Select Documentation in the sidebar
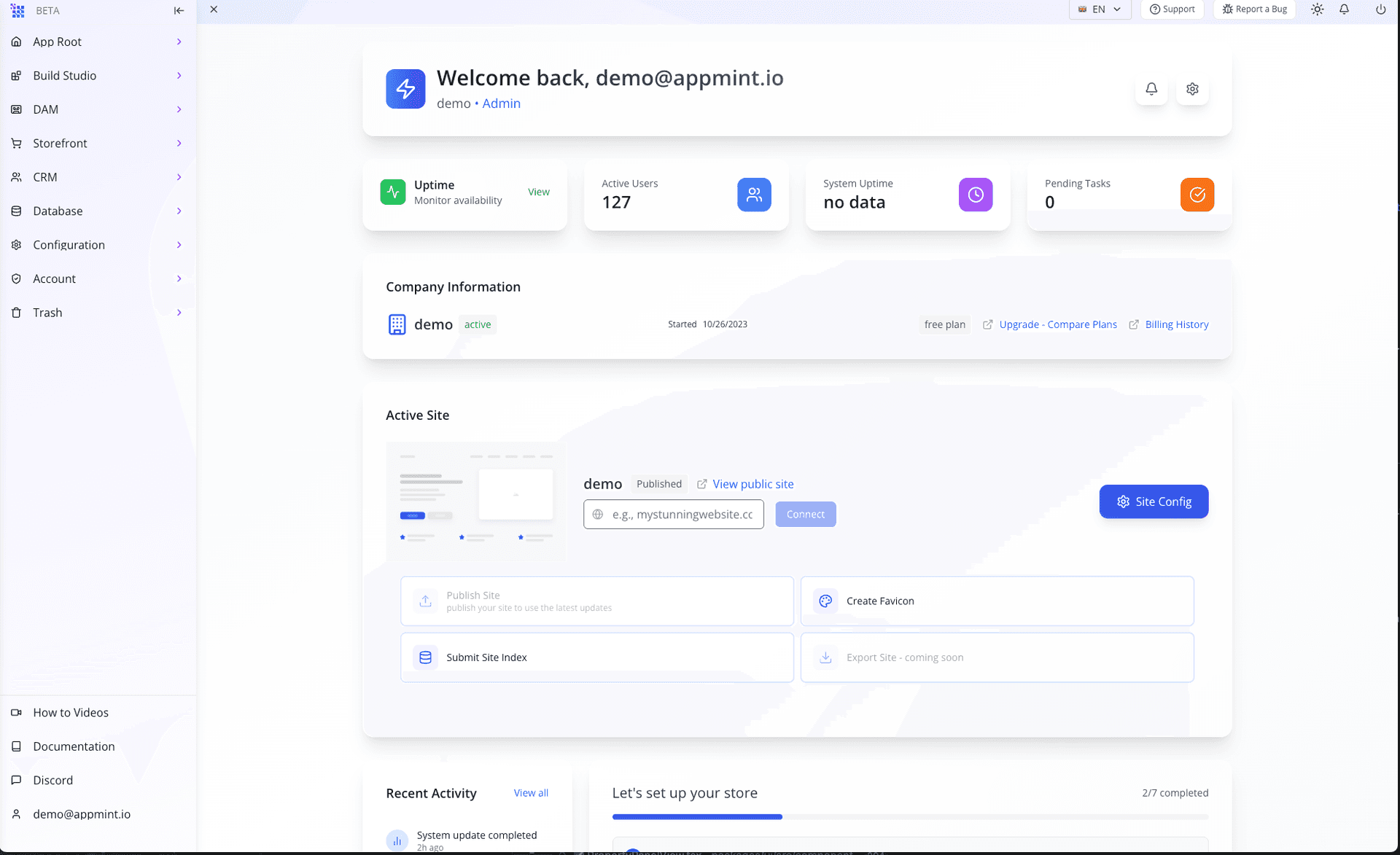 pos(74,746)
